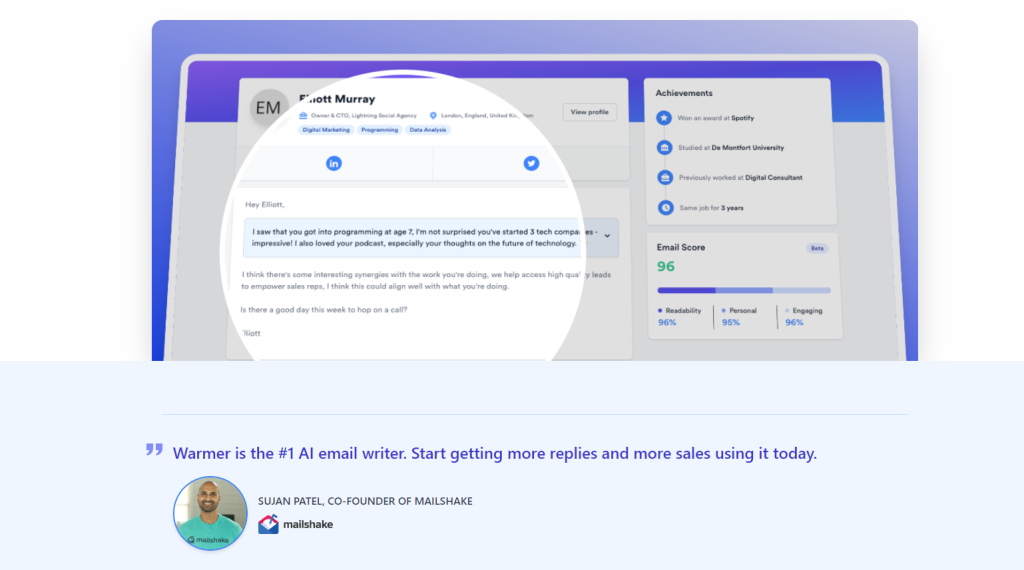Image resolution: width=1024 pixels, height=570 pixels.
Task: Click the purple quotation mark icon
Action: (x=154, y=450)
